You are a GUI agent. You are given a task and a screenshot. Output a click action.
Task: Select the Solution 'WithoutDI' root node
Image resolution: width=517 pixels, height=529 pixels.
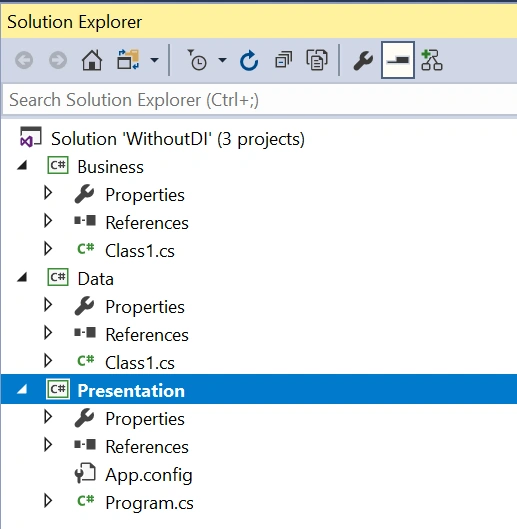[178, 139]
